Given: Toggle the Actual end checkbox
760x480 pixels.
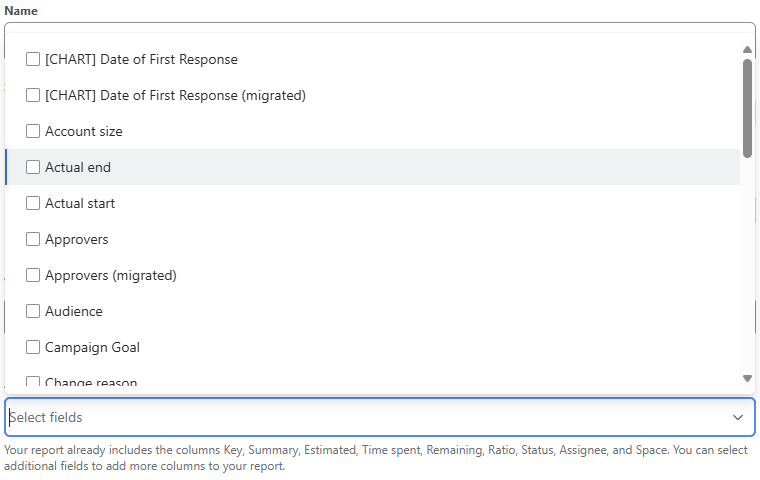Looking at the screenshot, I should (x=33, y=167).
